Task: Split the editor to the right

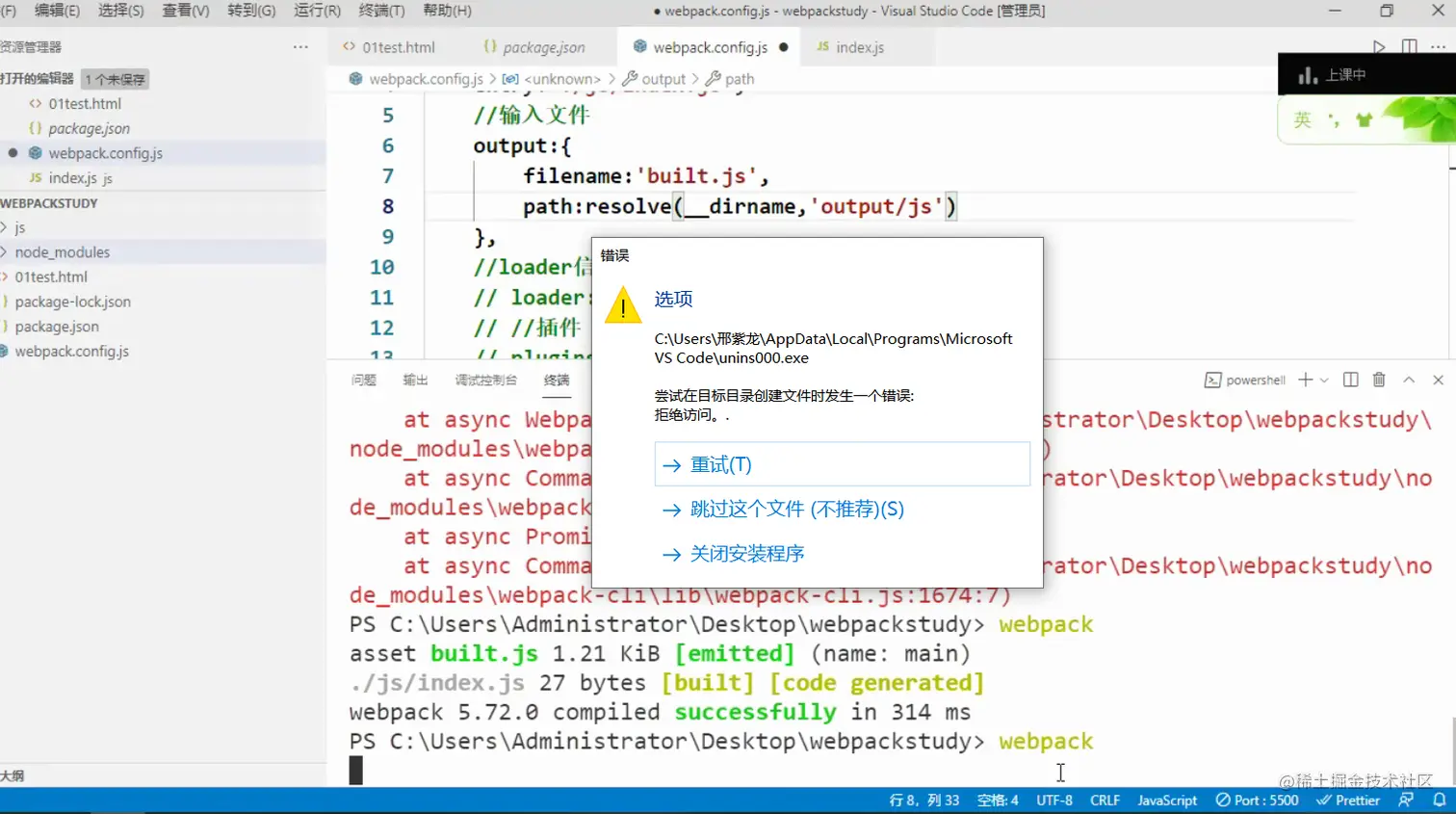Action: coord(1410,47)
